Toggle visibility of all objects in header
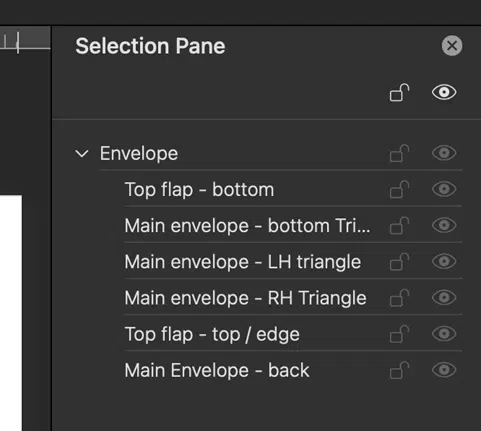The image size is (481, 431). tap(444, 92)
